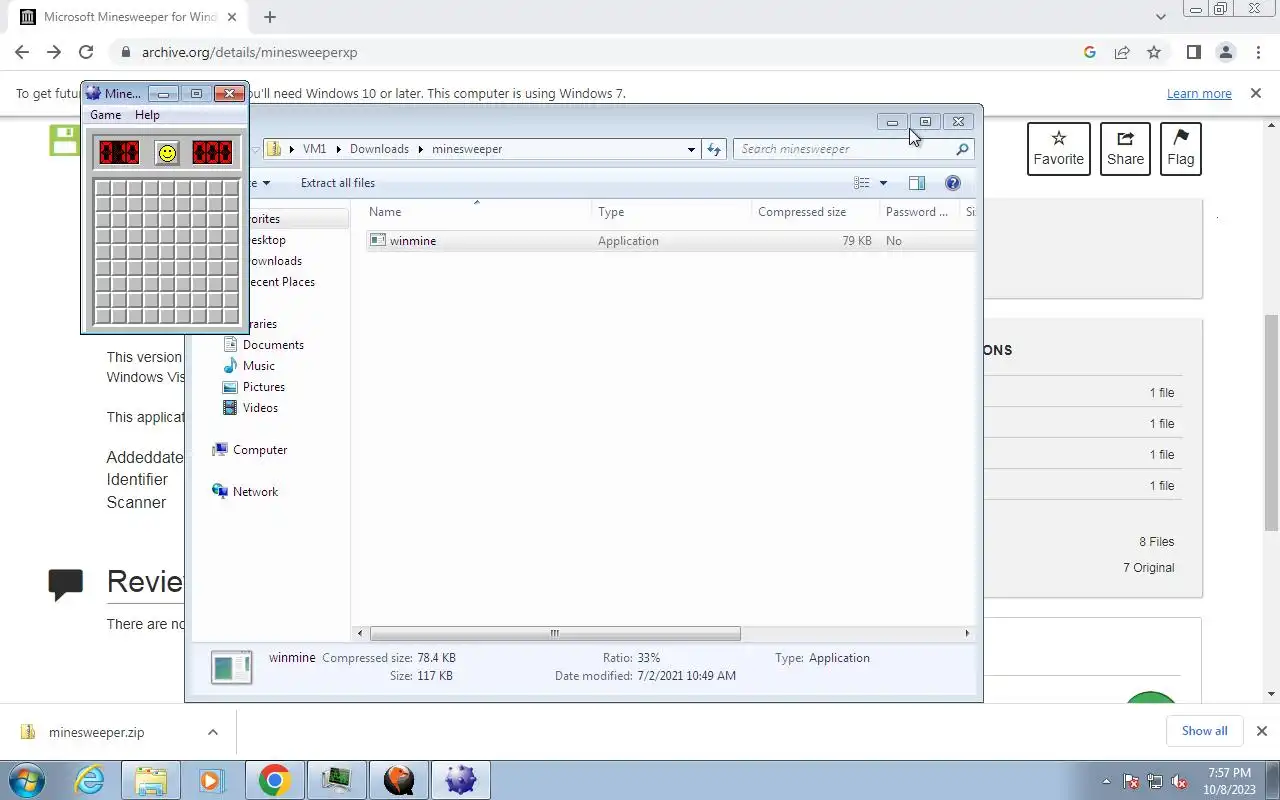The width and height of the screenshot is (1280, 800).
Task: Click the Favorite button on archive.org page
Action: click(1059, 149)
